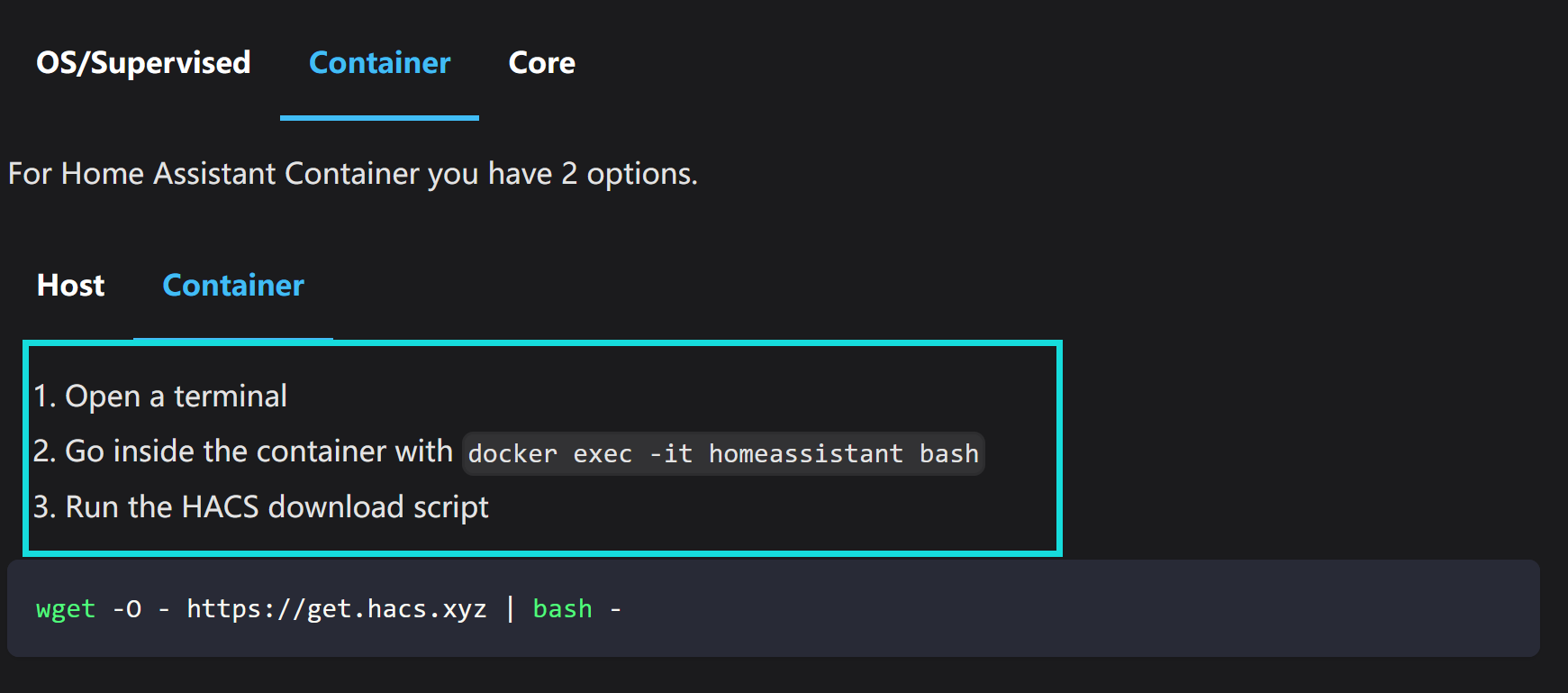Viewport: 1568px width, 693px height.
Task: Click the 'Open a terminal' step
Action: click(x=176, y=397)
